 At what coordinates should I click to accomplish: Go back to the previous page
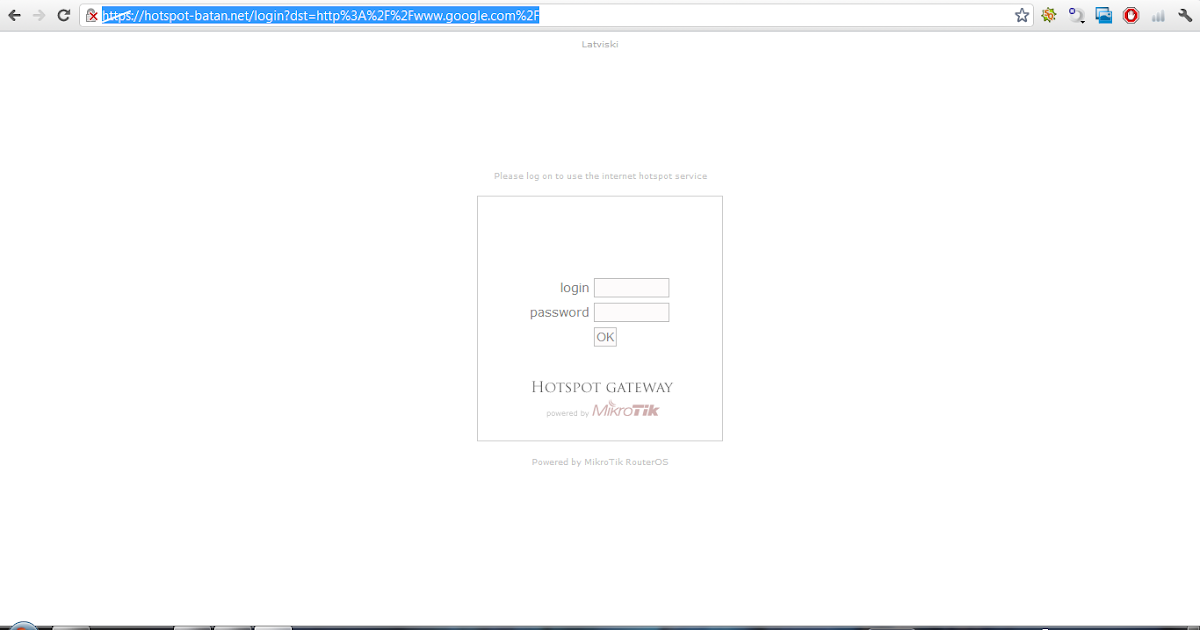click(x=14, y=15)
